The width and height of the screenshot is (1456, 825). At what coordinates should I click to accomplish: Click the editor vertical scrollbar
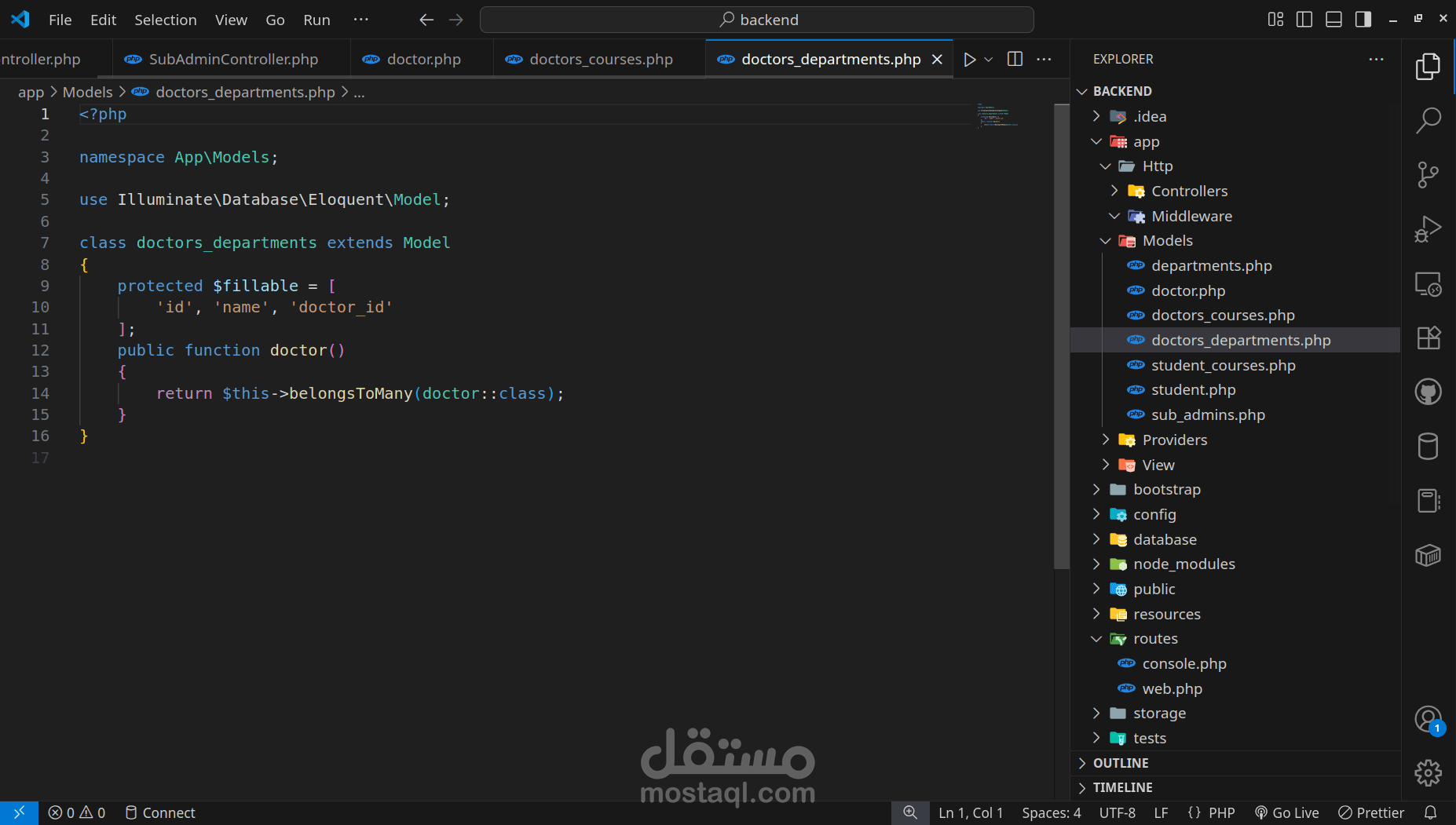click(x=1061, y=336)
